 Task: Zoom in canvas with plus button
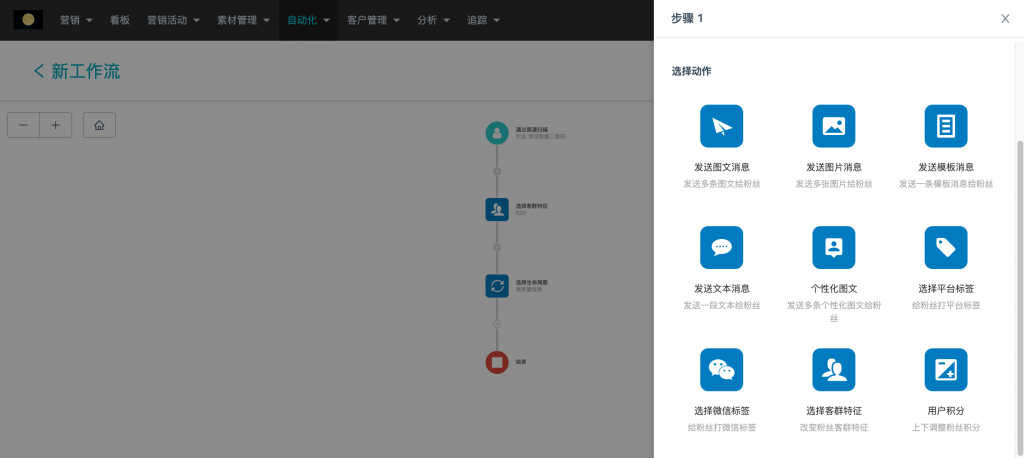pyautogui.click(x=55, y=125)
